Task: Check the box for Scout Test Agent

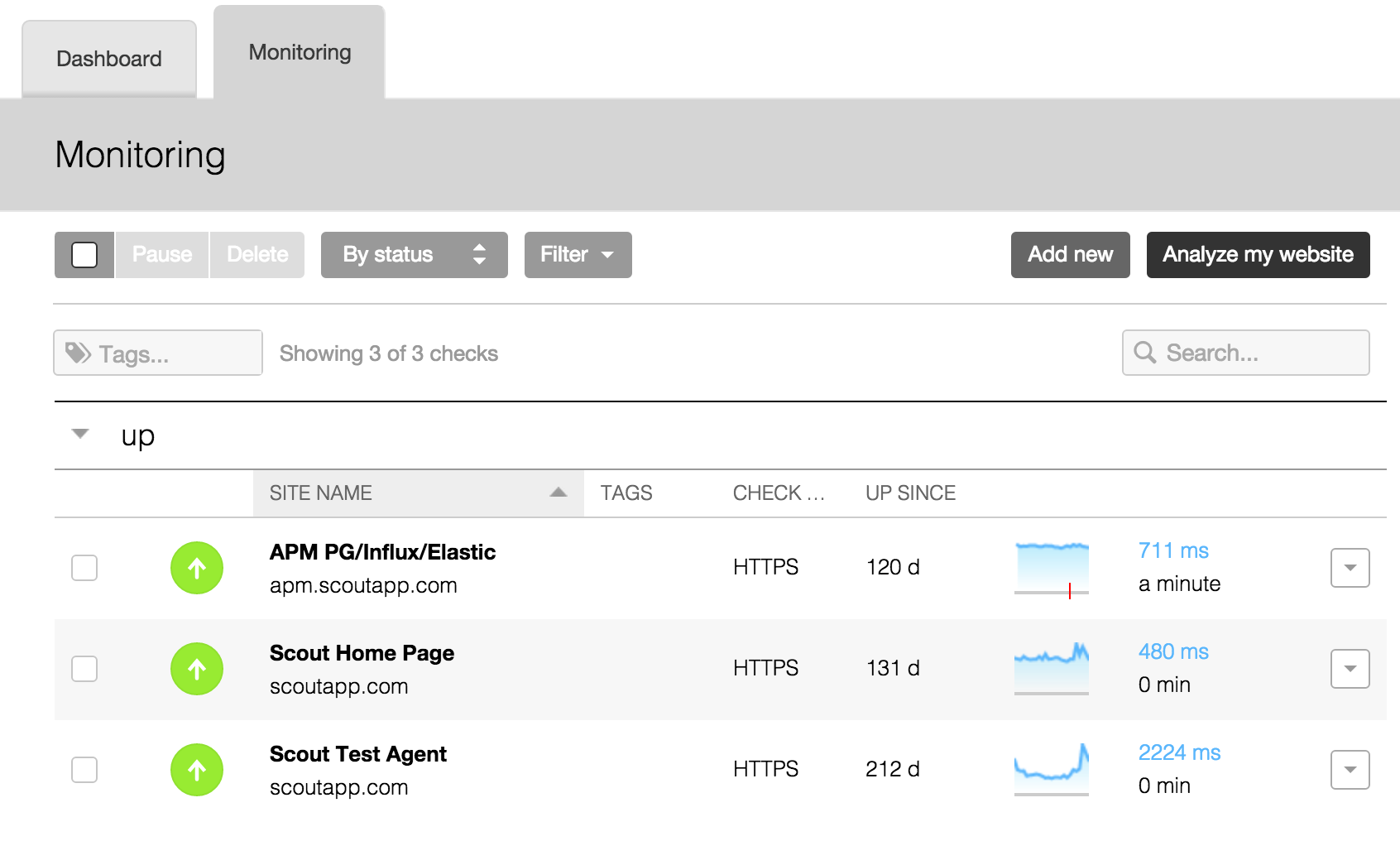Action: 84,770
